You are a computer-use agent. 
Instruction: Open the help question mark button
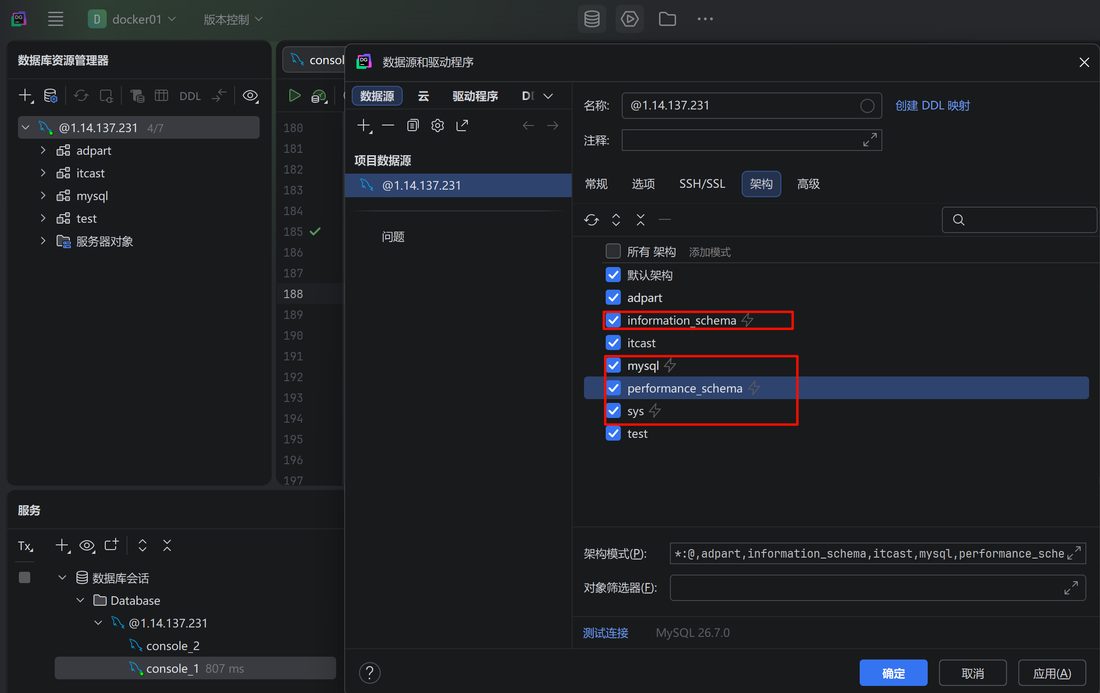370,673
